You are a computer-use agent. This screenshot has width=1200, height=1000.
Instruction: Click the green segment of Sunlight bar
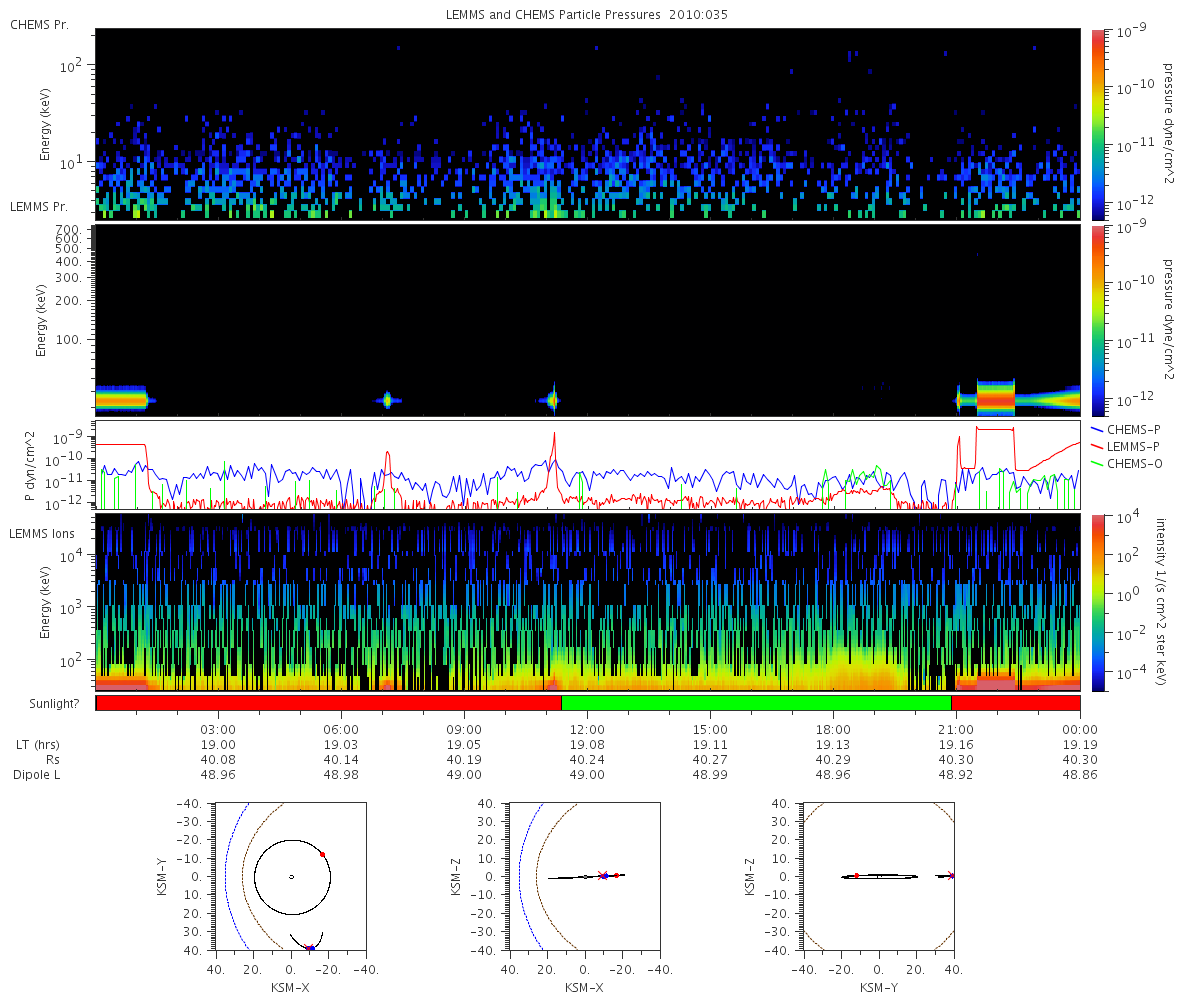pos(756,703)
